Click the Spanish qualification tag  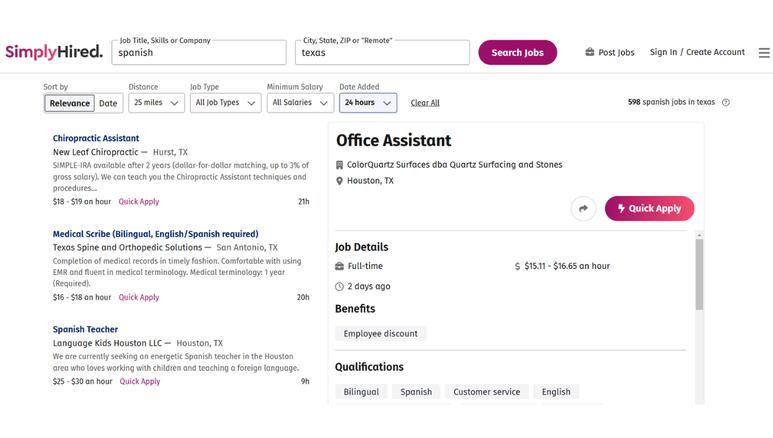click(x=416, y=392)
